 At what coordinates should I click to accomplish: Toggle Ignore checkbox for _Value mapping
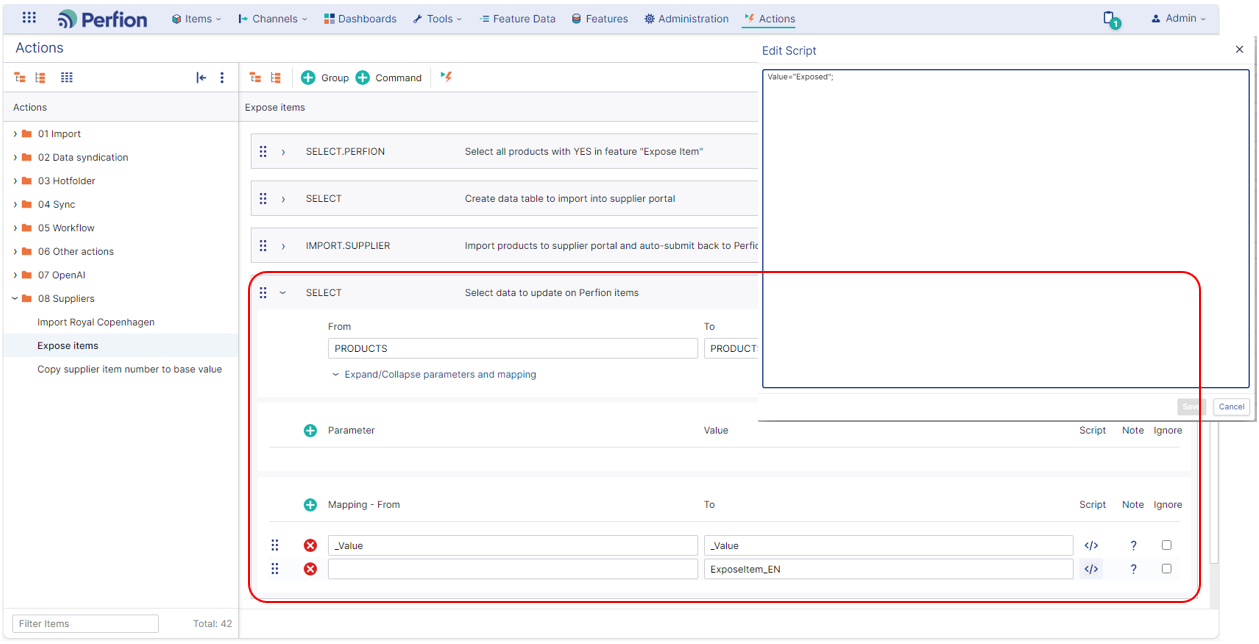click(1166, 545)
